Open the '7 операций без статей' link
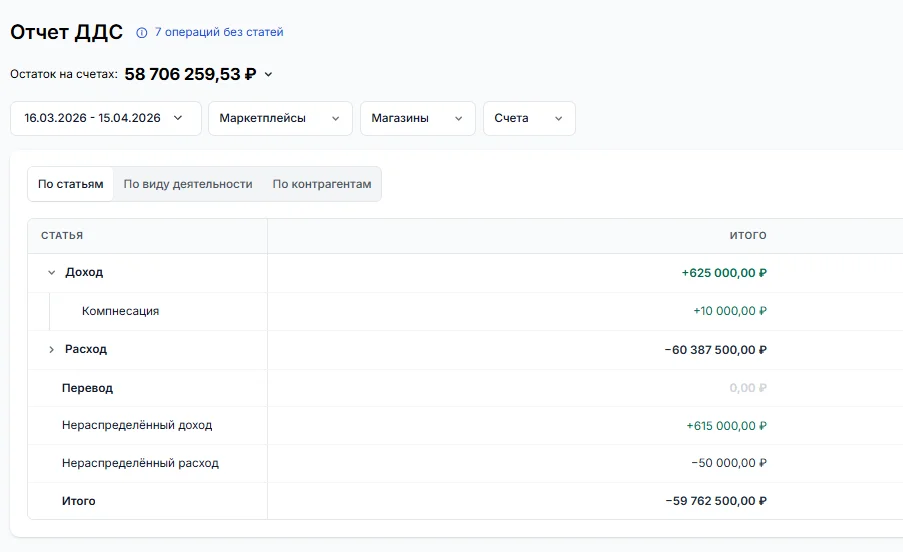Viewport: 903px width, 552px height. (219, 32)
